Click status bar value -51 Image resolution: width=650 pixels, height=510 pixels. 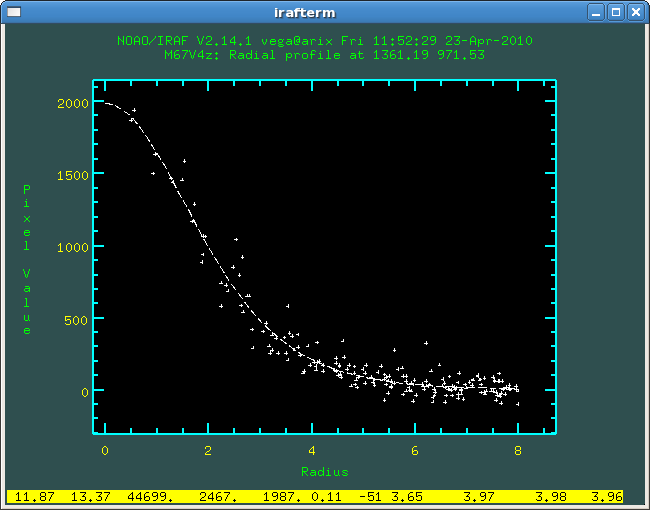(x=371, y=496)
